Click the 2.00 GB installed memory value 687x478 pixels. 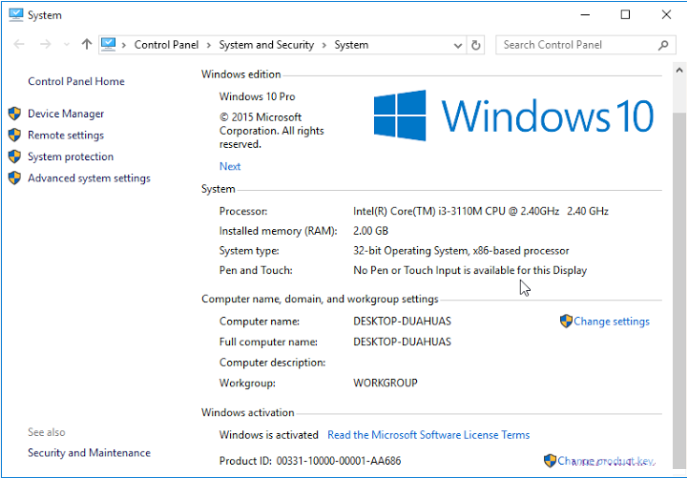(x=371, y=231)
